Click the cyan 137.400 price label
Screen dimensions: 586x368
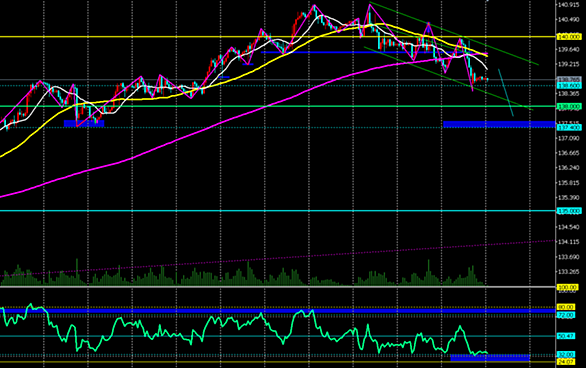pyautogui.click(x=568, y=128)
